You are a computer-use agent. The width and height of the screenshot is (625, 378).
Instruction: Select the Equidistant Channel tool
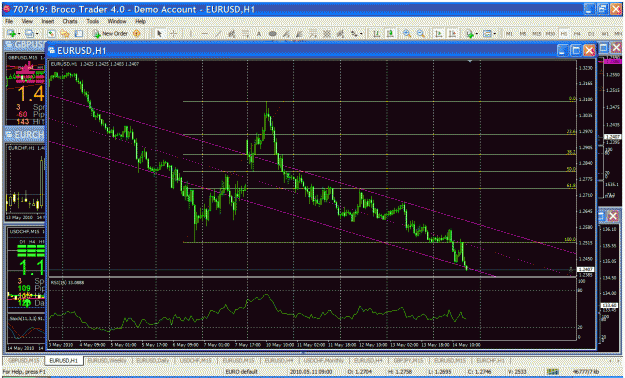231,34
